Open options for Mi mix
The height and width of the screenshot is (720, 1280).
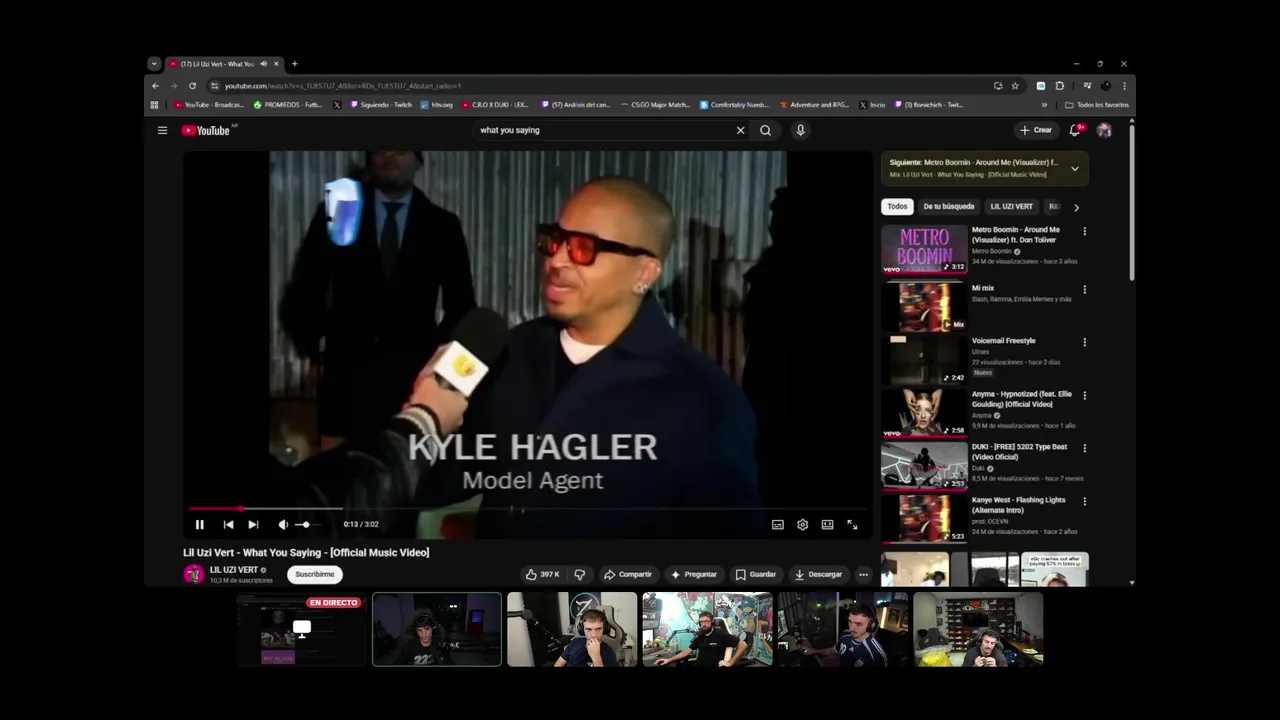(x=1084, y=290)
